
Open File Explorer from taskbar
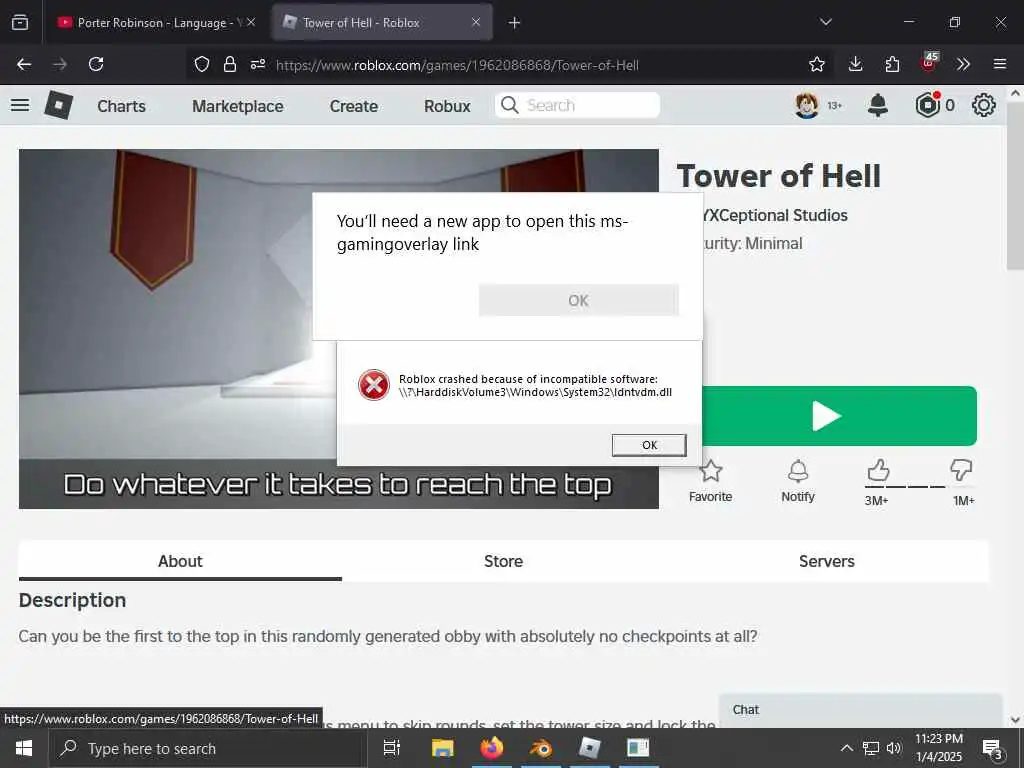point(442,748)
